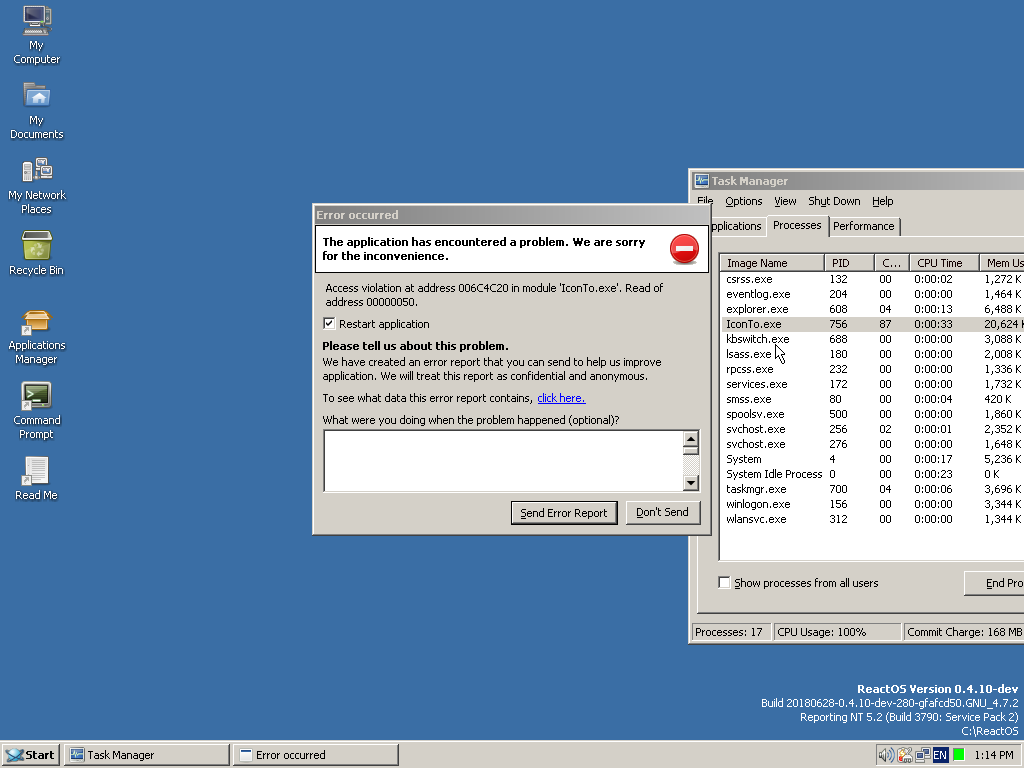Select the IconTo.exe process row
The height and width of the screenshot is (768, 1024).
point(872,324)
